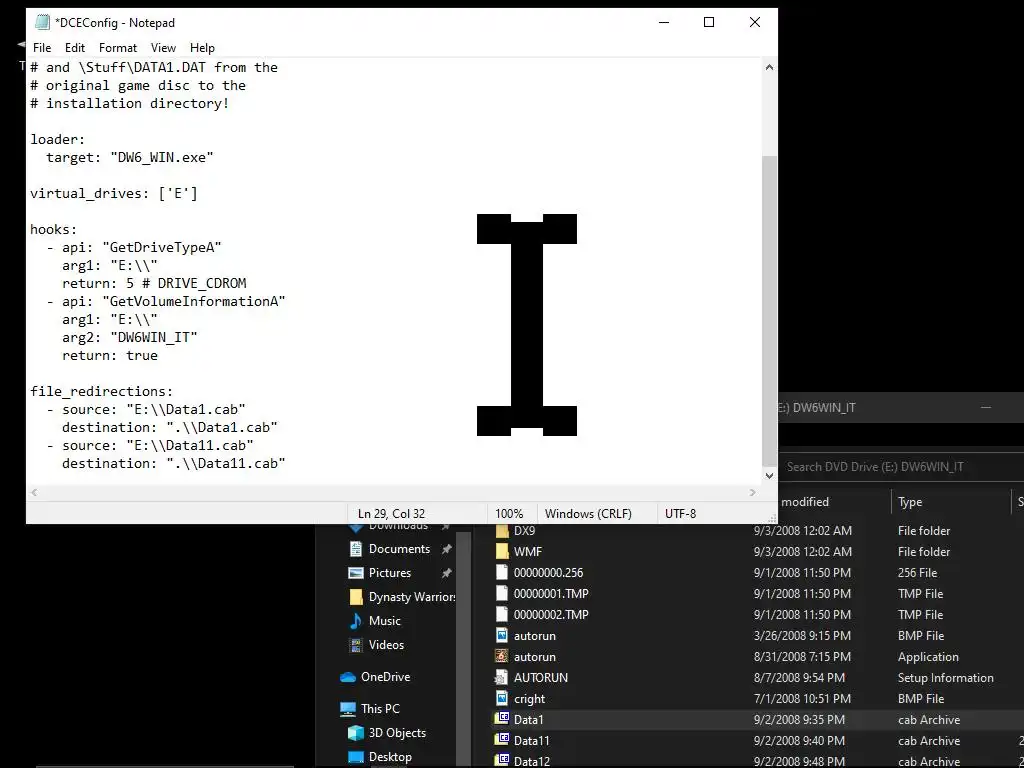Select the Data11 cab archive icon
Screen dimensions: 1024x768
coord(502,741)
